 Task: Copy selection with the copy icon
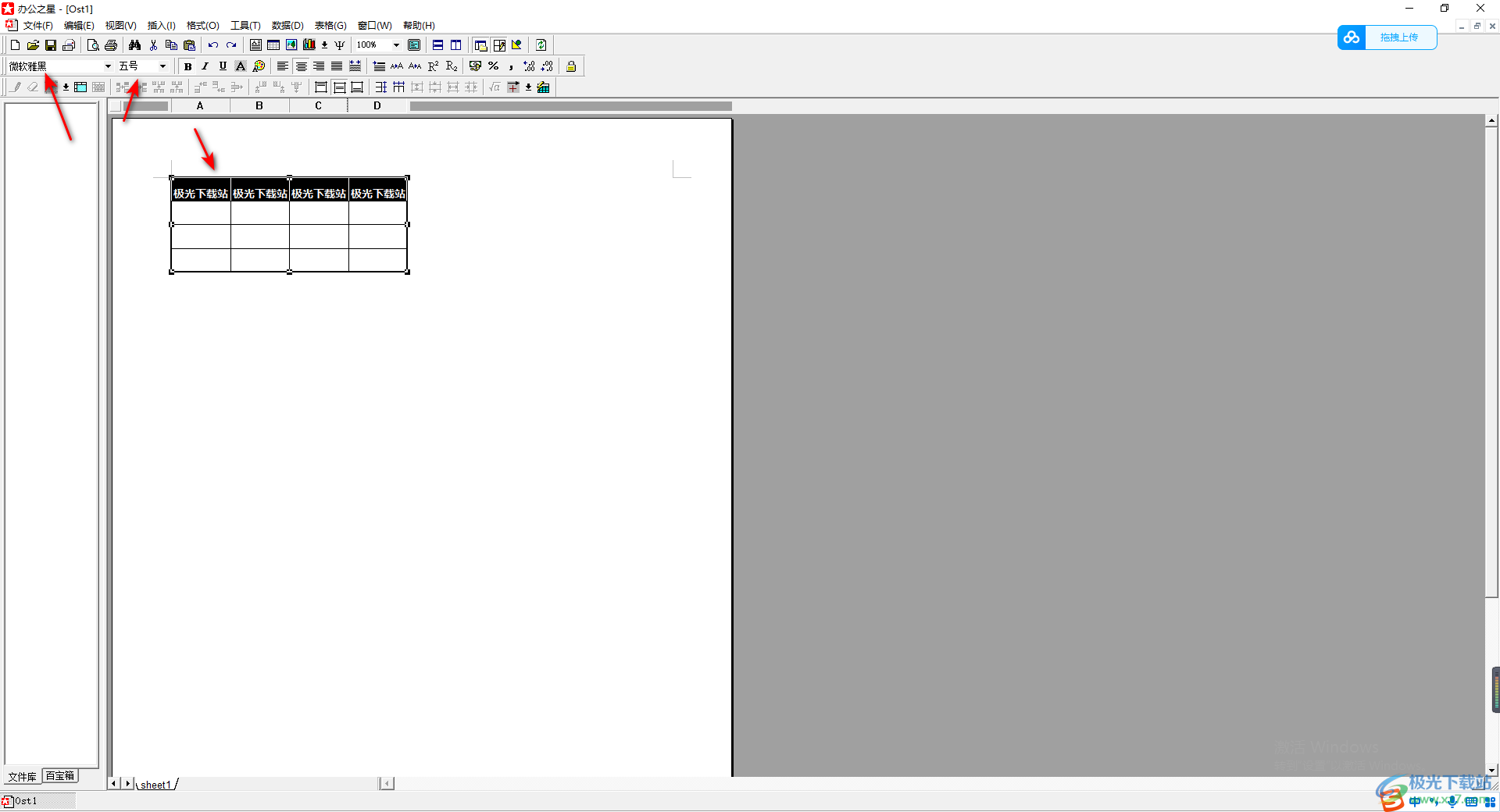171,45
